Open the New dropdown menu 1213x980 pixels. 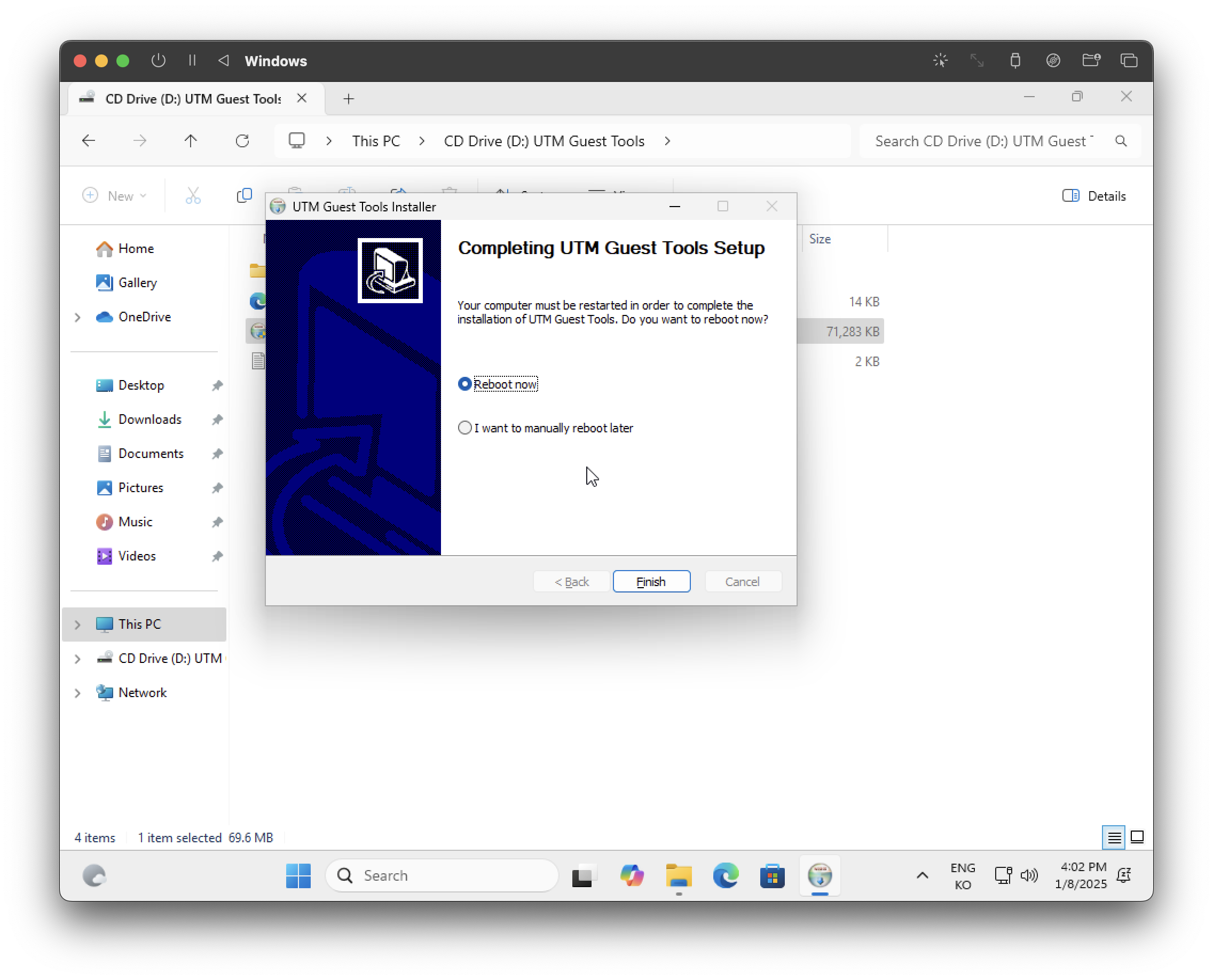(x=115, y=196)
